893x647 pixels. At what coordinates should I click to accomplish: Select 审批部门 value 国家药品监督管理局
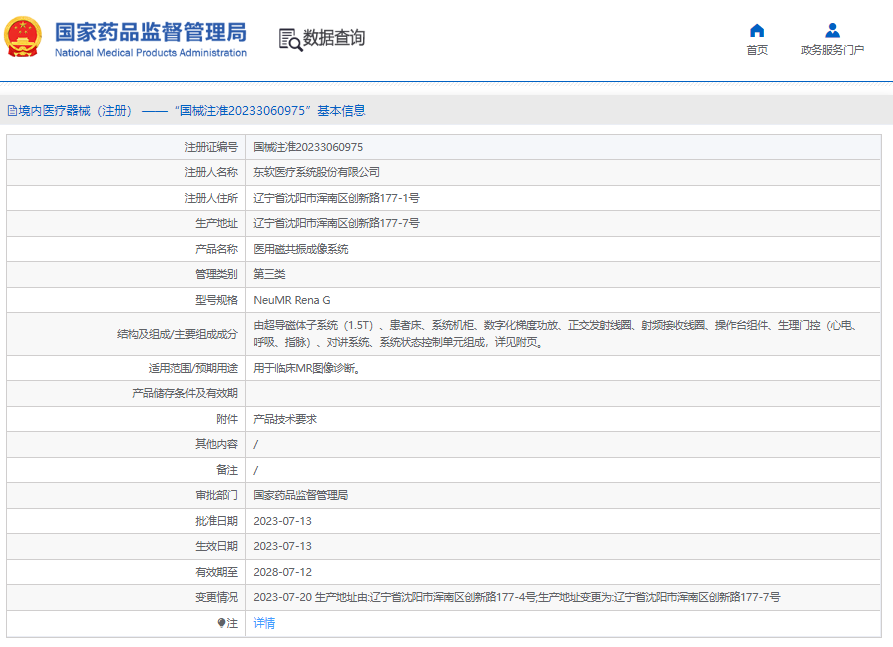click(x=301, y=495)
